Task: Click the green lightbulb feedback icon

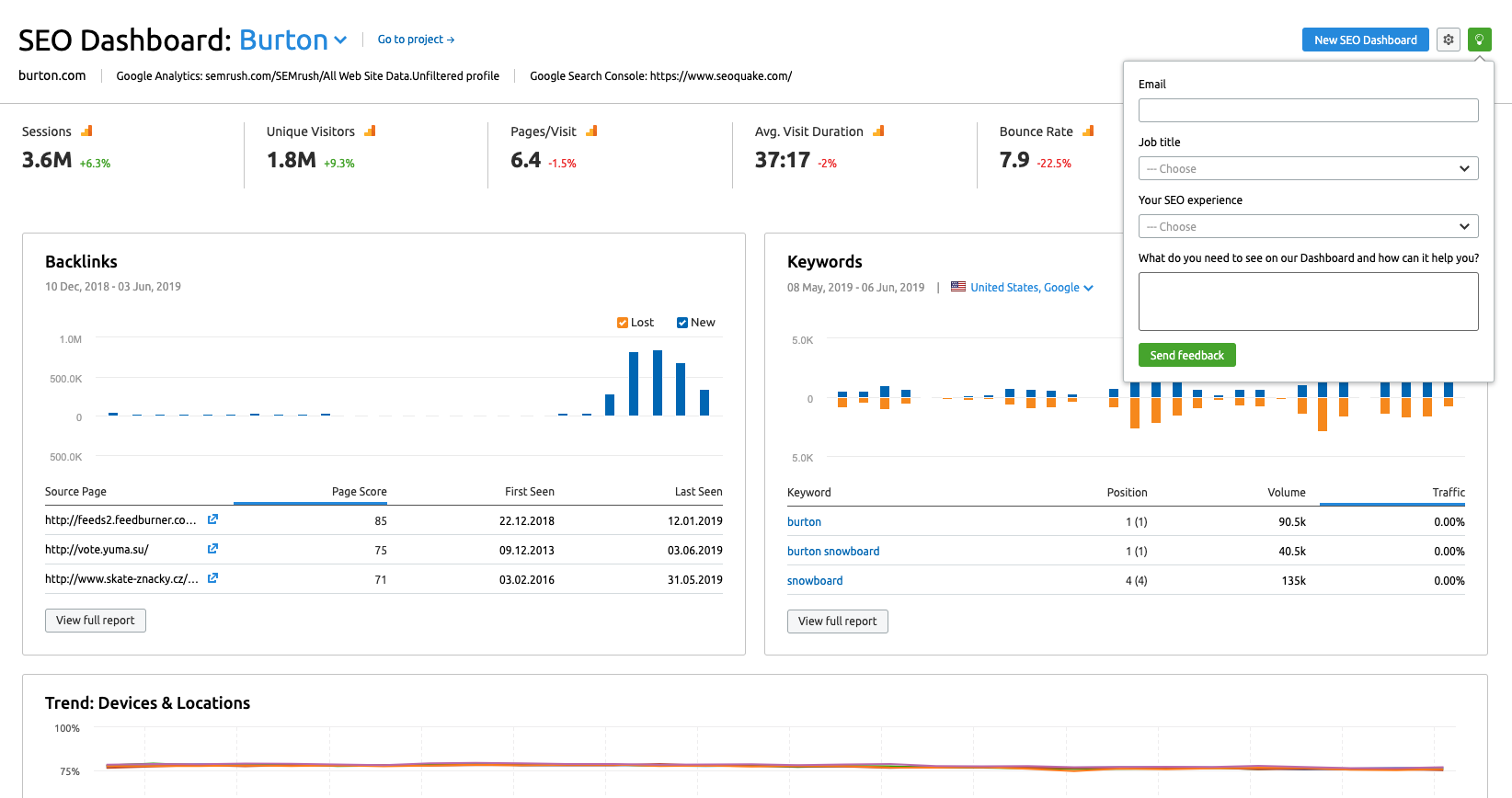Action: pyautogui.click(x=1479, y=40)
